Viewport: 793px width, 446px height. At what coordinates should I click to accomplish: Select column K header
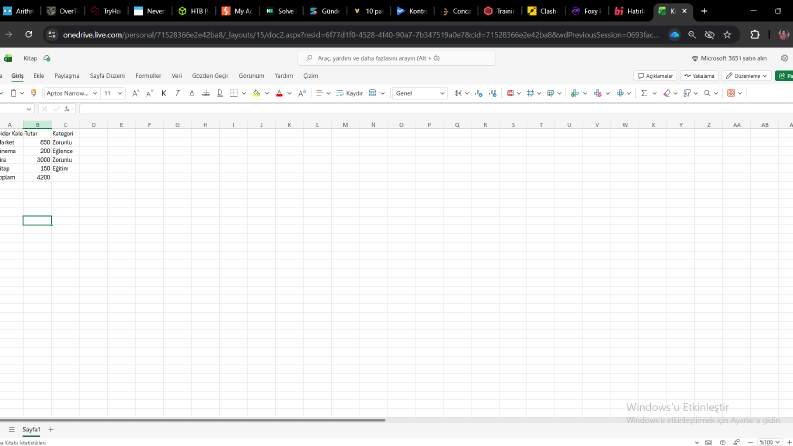tap(289, 125)
